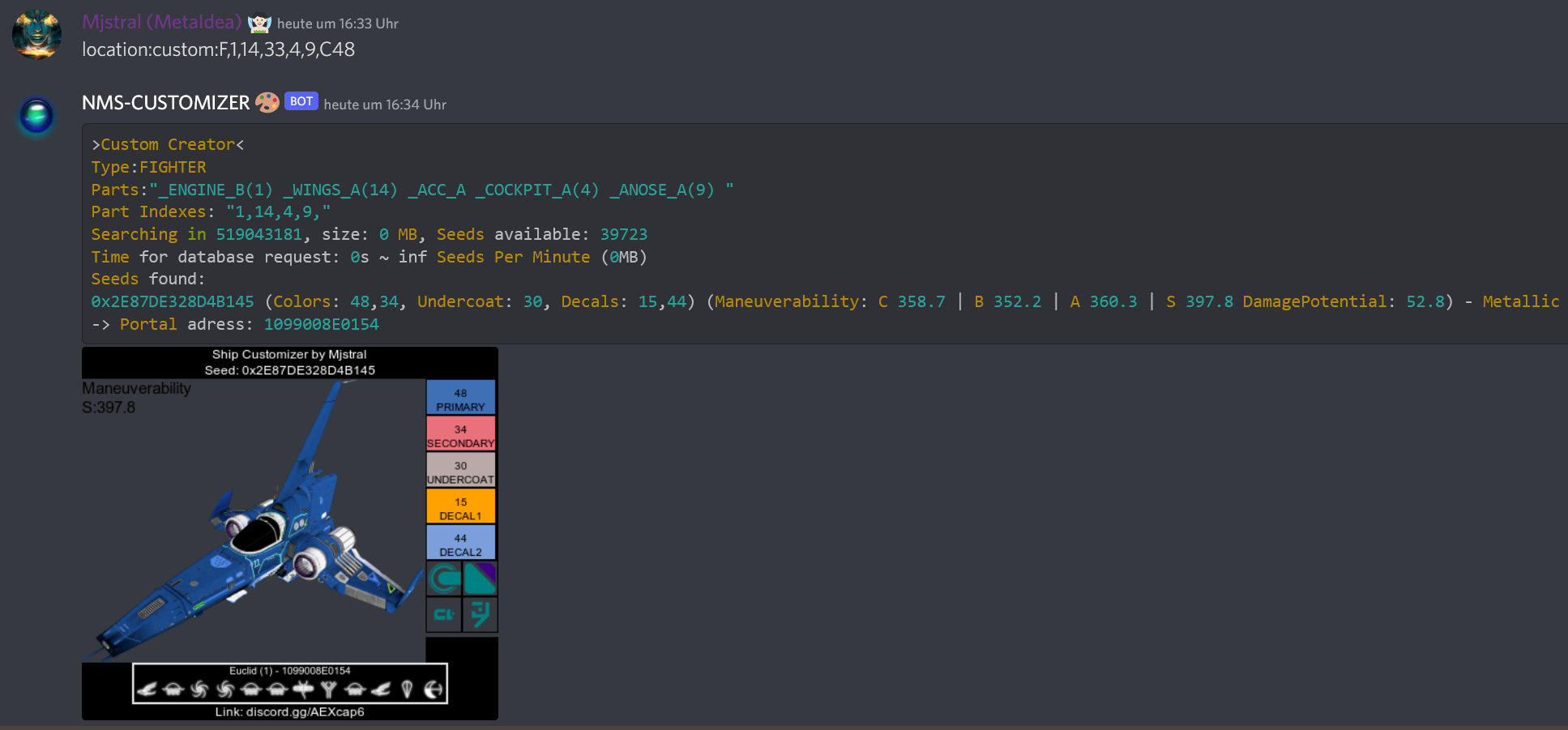Select the orange 15 DECAL1 swatch
1568x730 pixels.
[460, 506]
